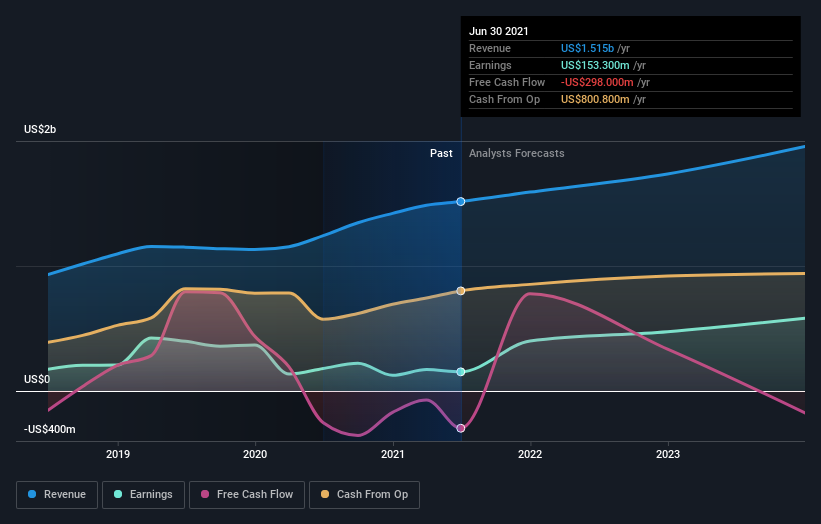The height and width of the screenshot is (524, 821).
Task: Click the 2020 x-axis label
Action: [x=255, y=454]
